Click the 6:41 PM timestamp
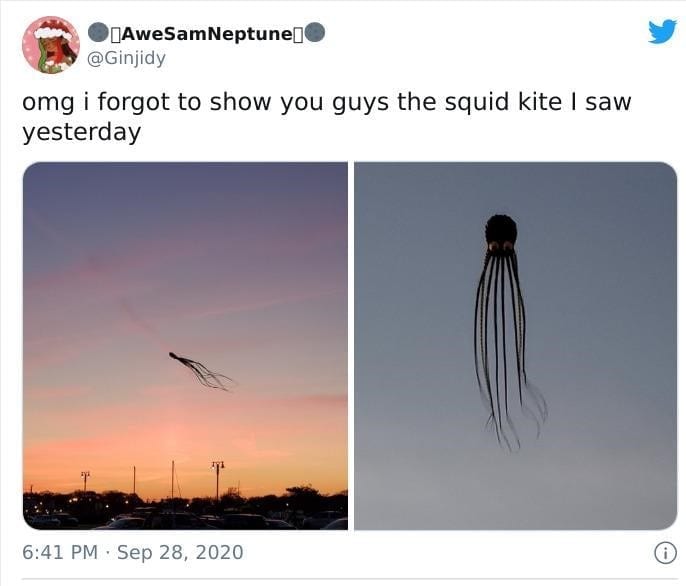This screenshot has height=586, width=686. click(x=60, y=552)
